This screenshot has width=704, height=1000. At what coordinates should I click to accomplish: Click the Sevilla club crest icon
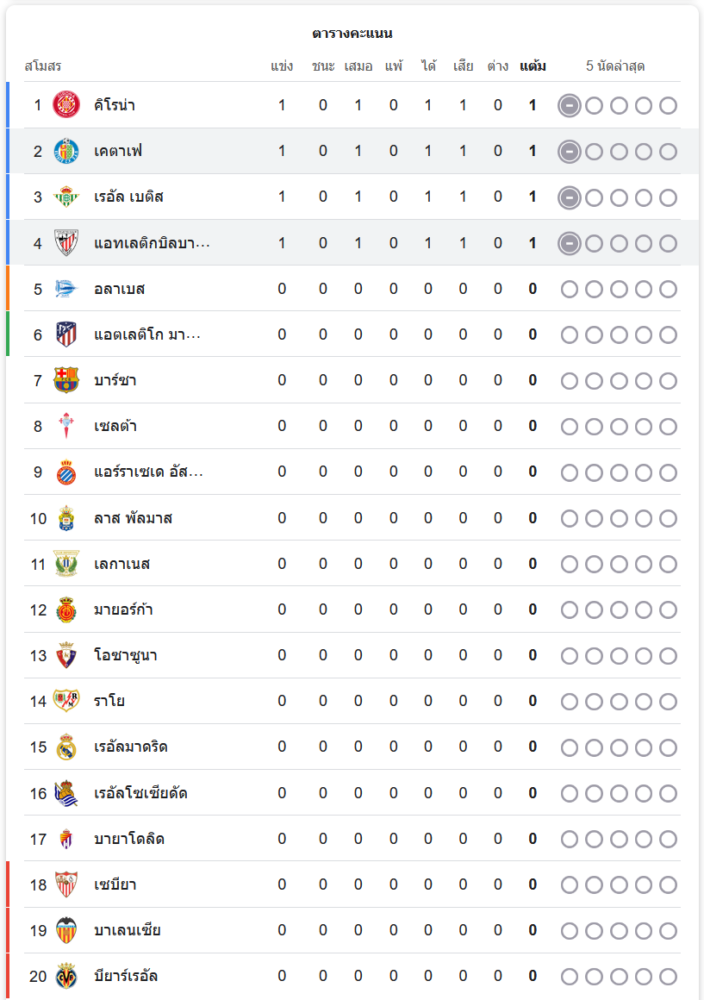[x=66, y=884]
